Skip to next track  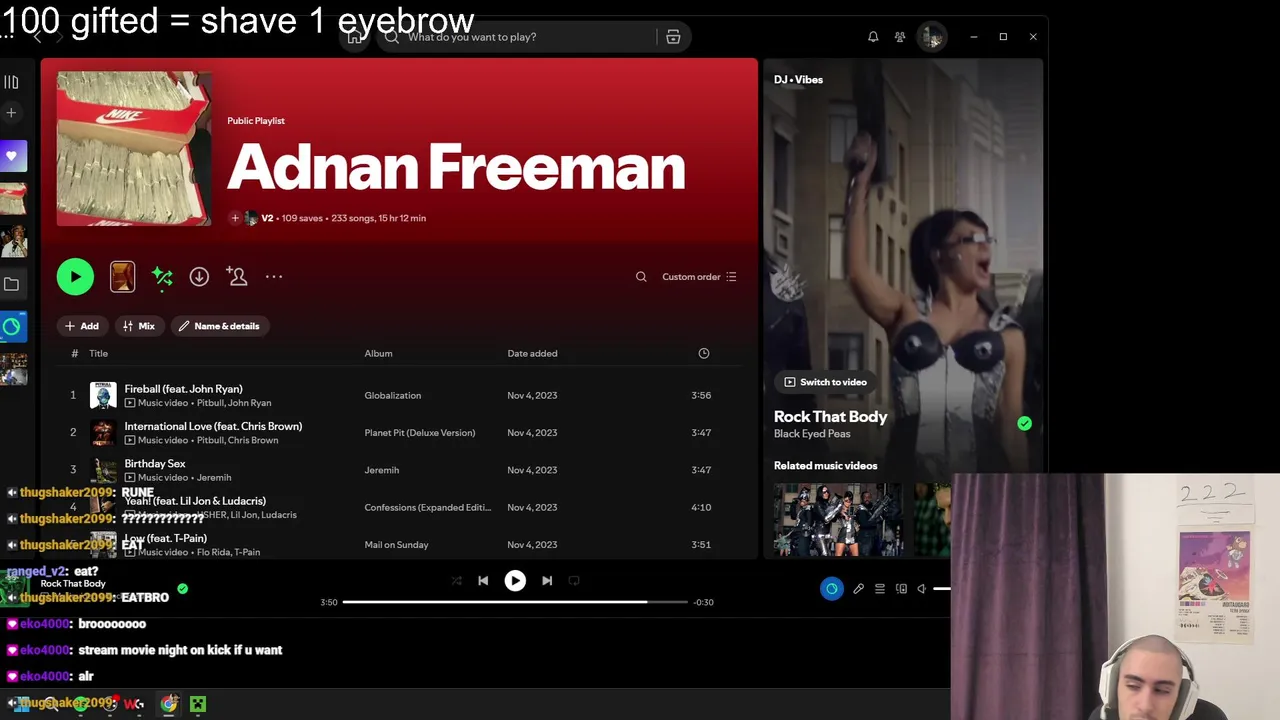click(x=547, y=580)
